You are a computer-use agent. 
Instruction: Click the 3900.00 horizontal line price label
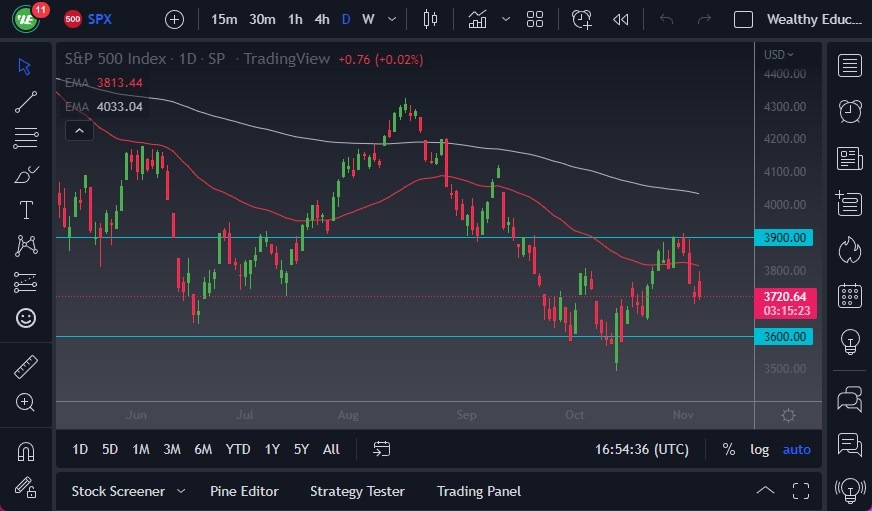coord(785,237)
